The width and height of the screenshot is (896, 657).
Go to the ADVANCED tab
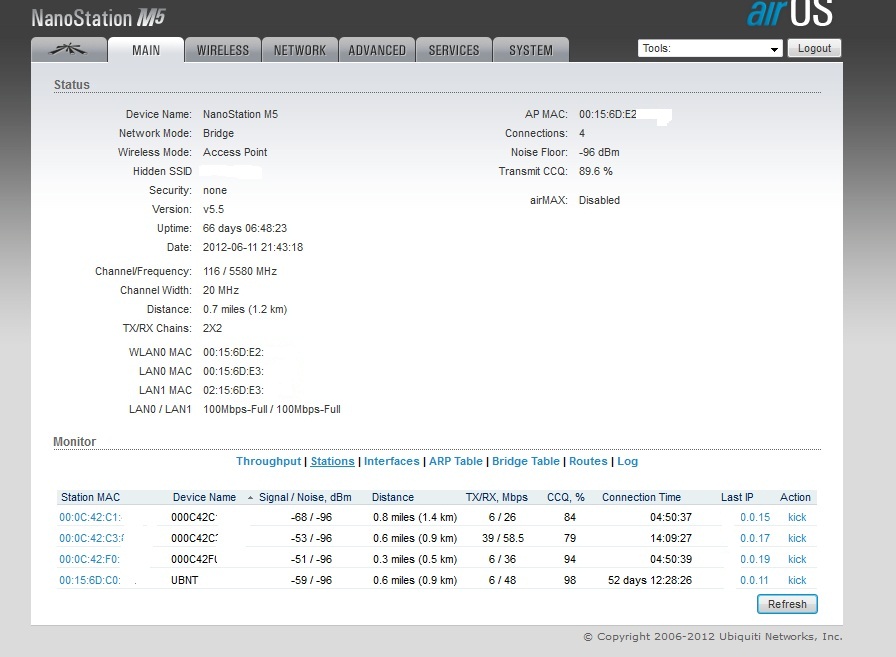pyautogui.click(x=377, y=50)
